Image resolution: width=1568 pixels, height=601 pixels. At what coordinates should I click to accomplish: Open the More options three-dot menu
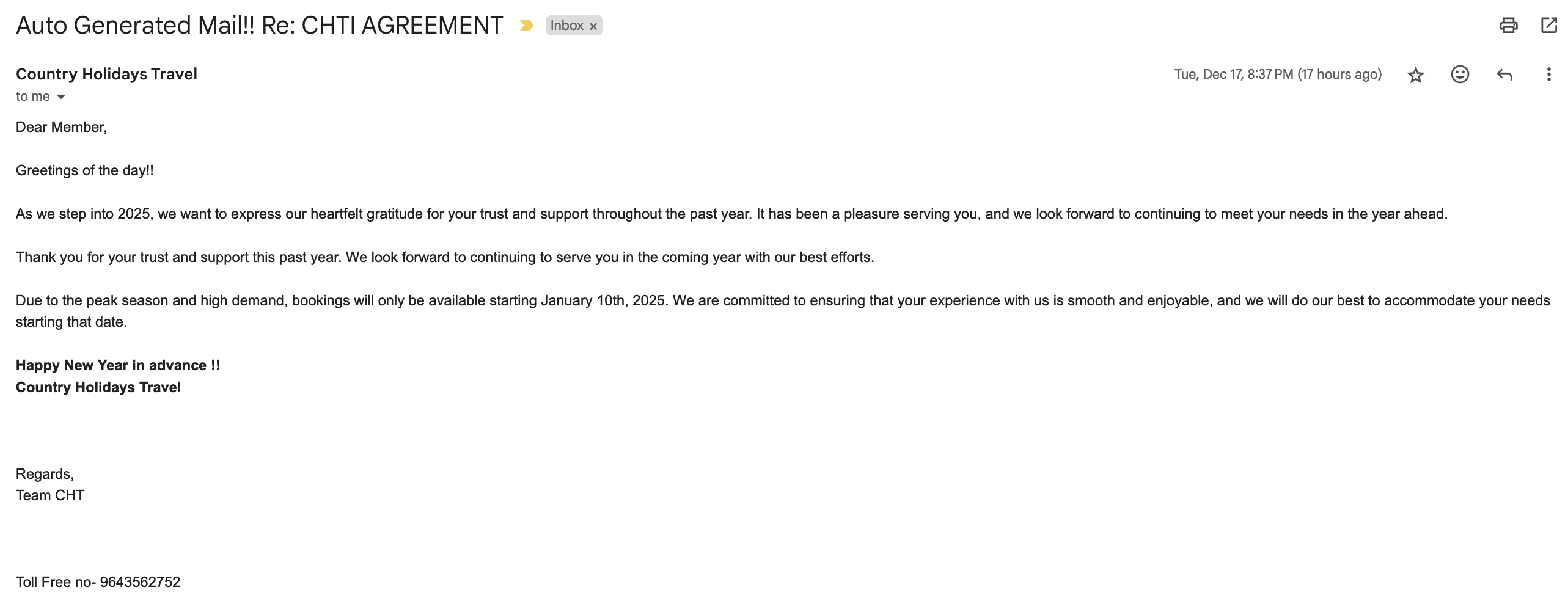coord(1548,75)
